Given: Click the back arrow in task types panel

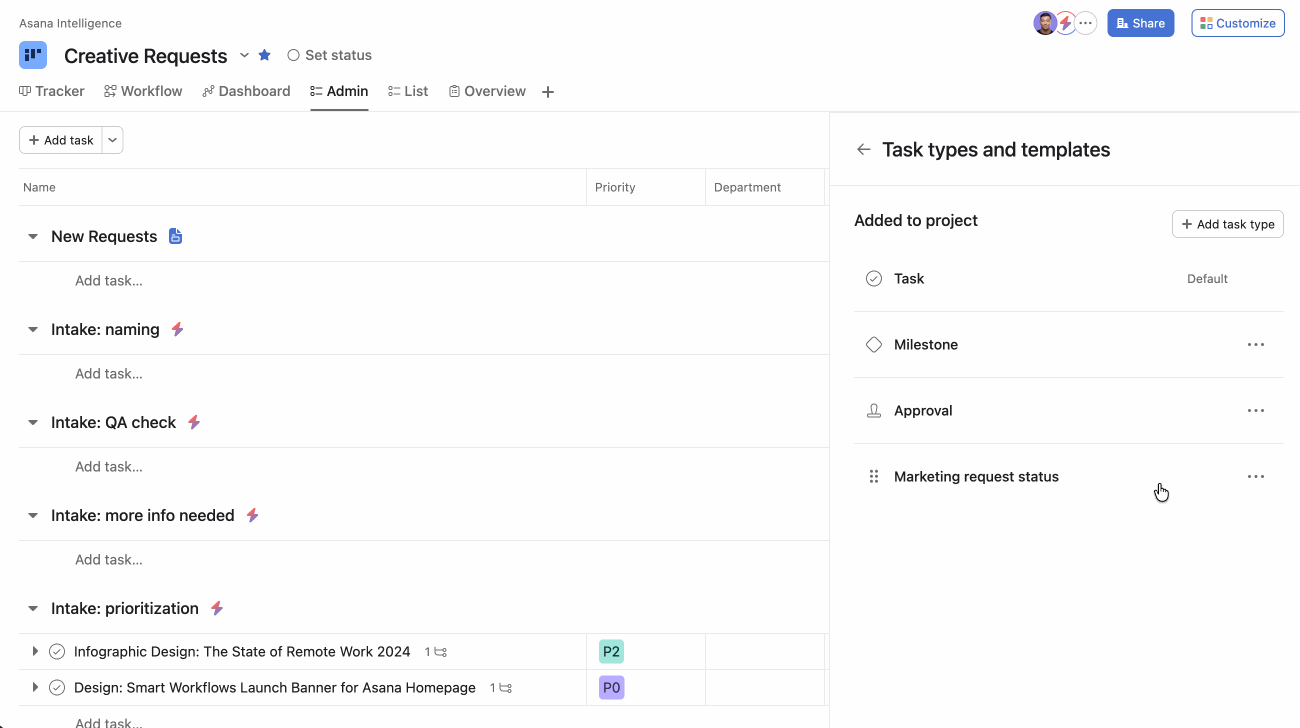Looking at the screenshot, I should click(863, 150).
